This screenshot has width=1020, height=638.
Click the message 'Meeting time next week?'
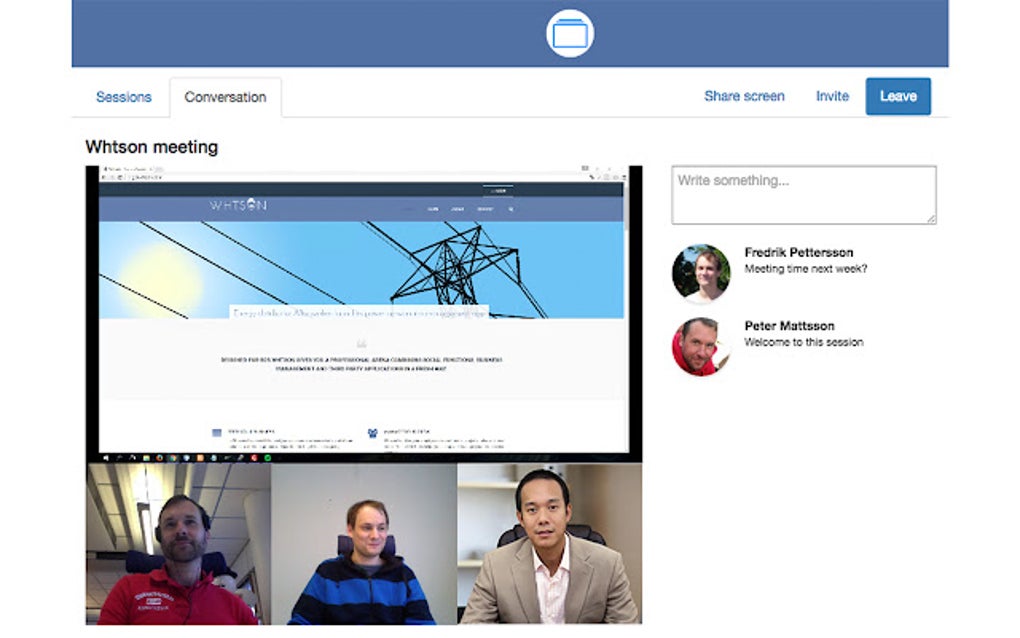805,269
